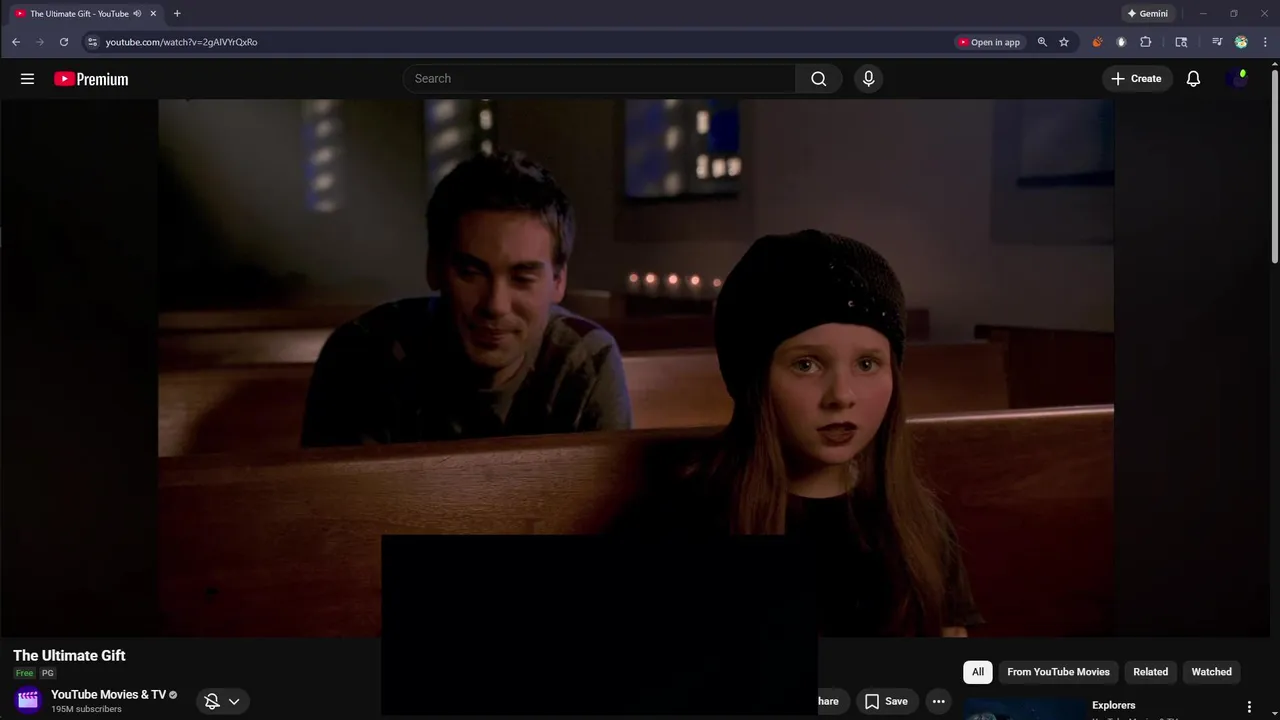Open Gemini in Chrome
Screen dimensions: 1280x720
pos(1148,14)
